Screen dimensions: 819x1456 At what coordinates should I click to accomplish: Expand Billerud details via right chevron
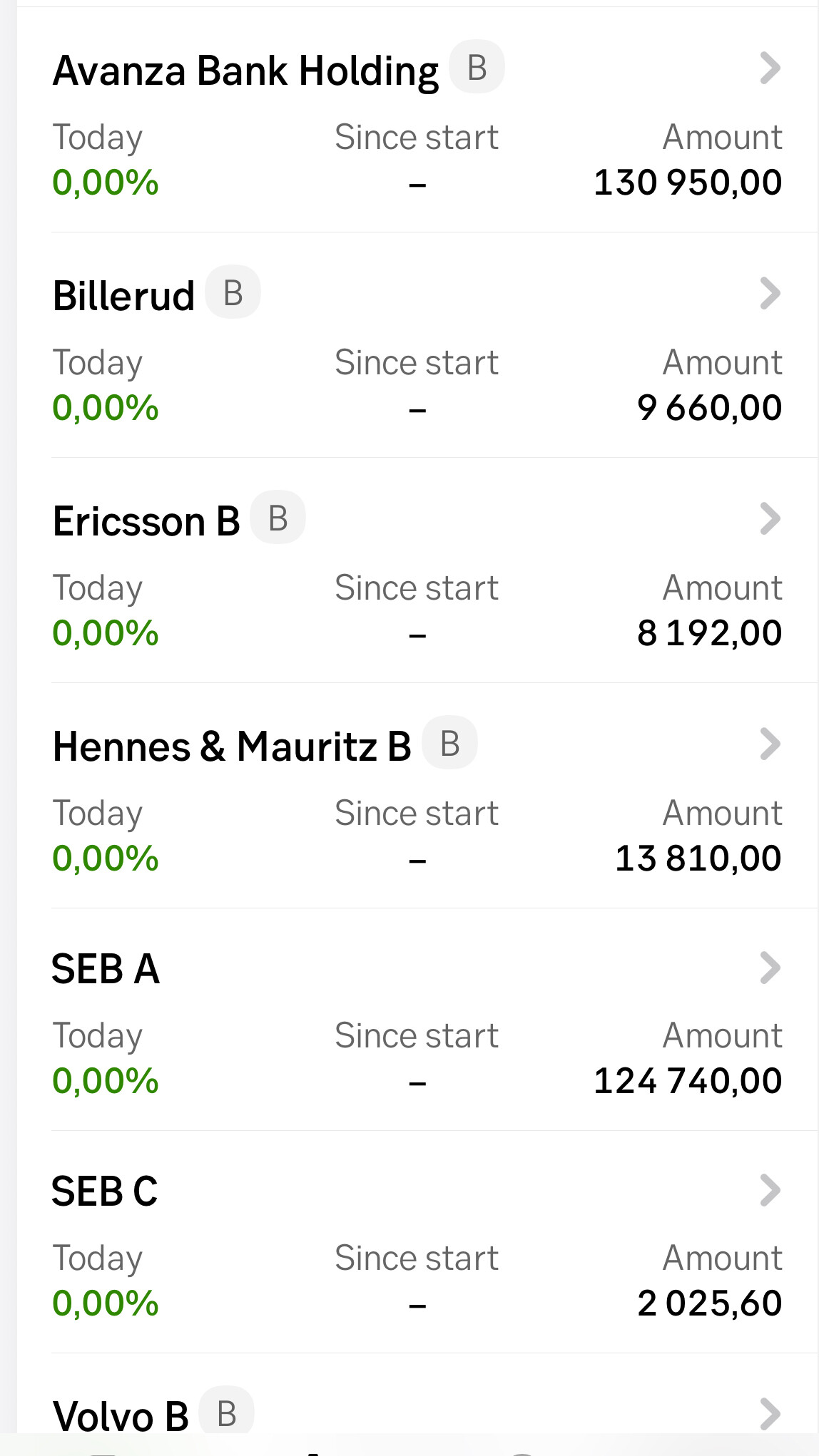(x=770, y=294)
